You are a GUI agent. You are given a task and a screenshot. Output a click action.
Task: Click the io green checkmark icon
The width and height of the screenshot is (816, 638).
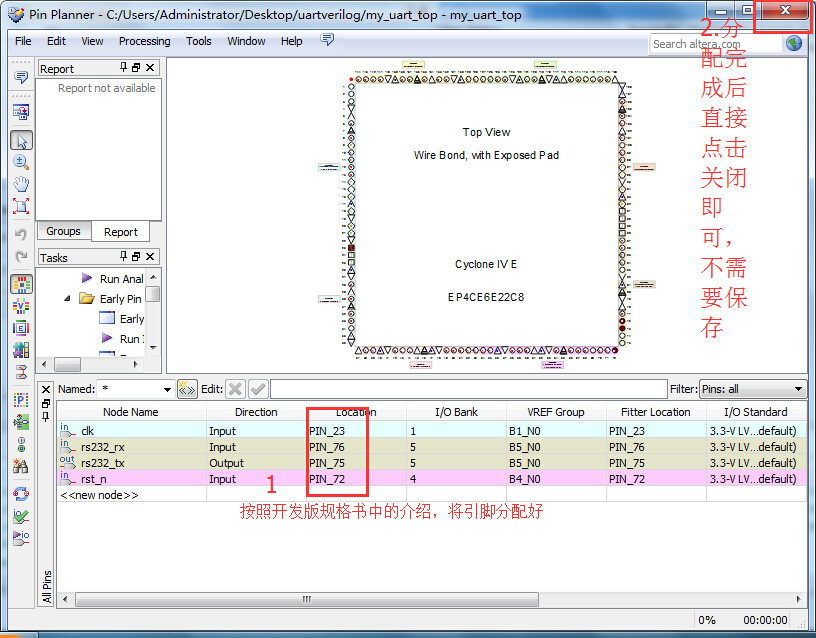point(21,515)
